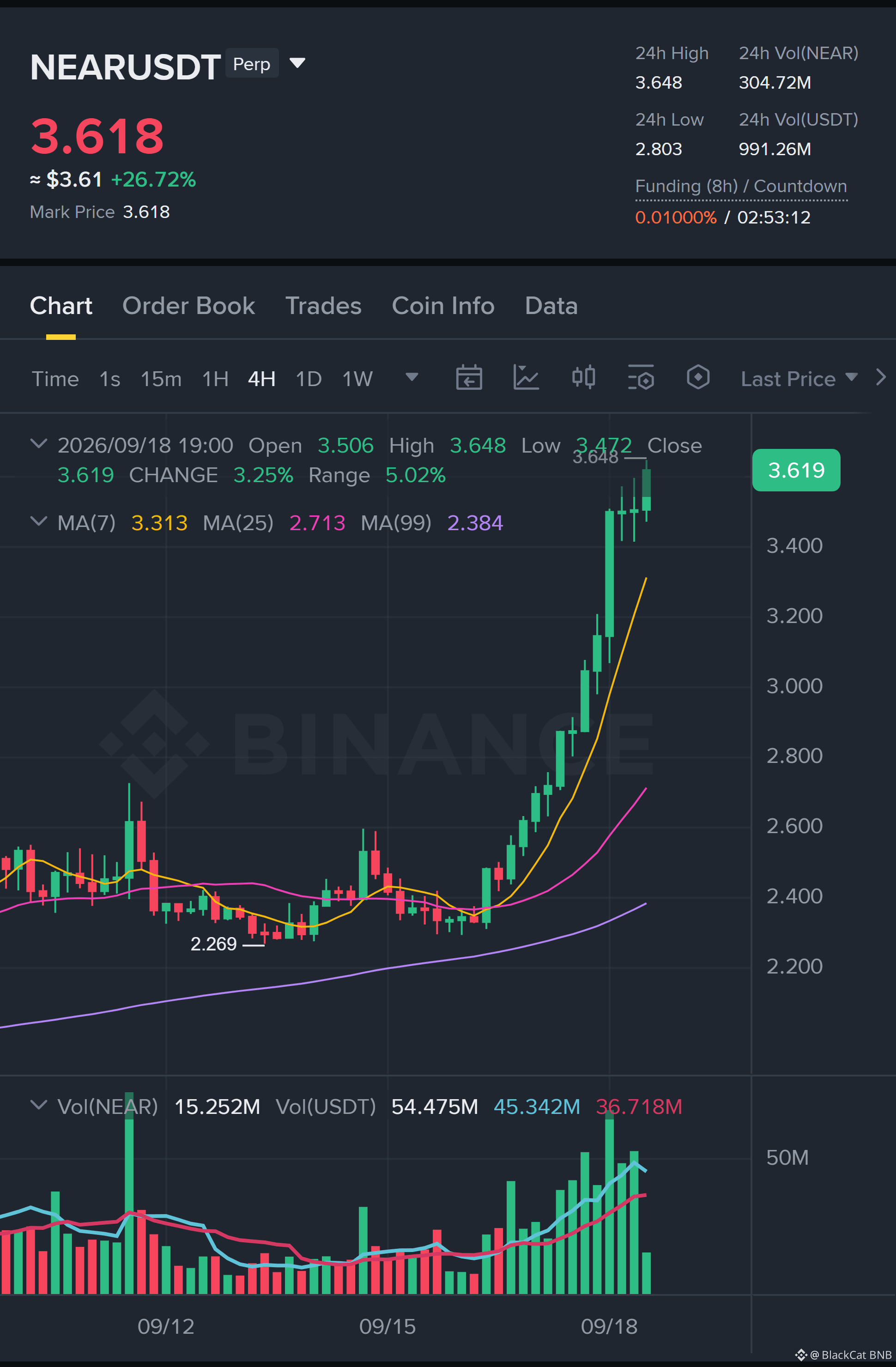The image size is (896, 1367).
Task: Expand more timeframes dropdown arrow
Action: pos(412,377)
